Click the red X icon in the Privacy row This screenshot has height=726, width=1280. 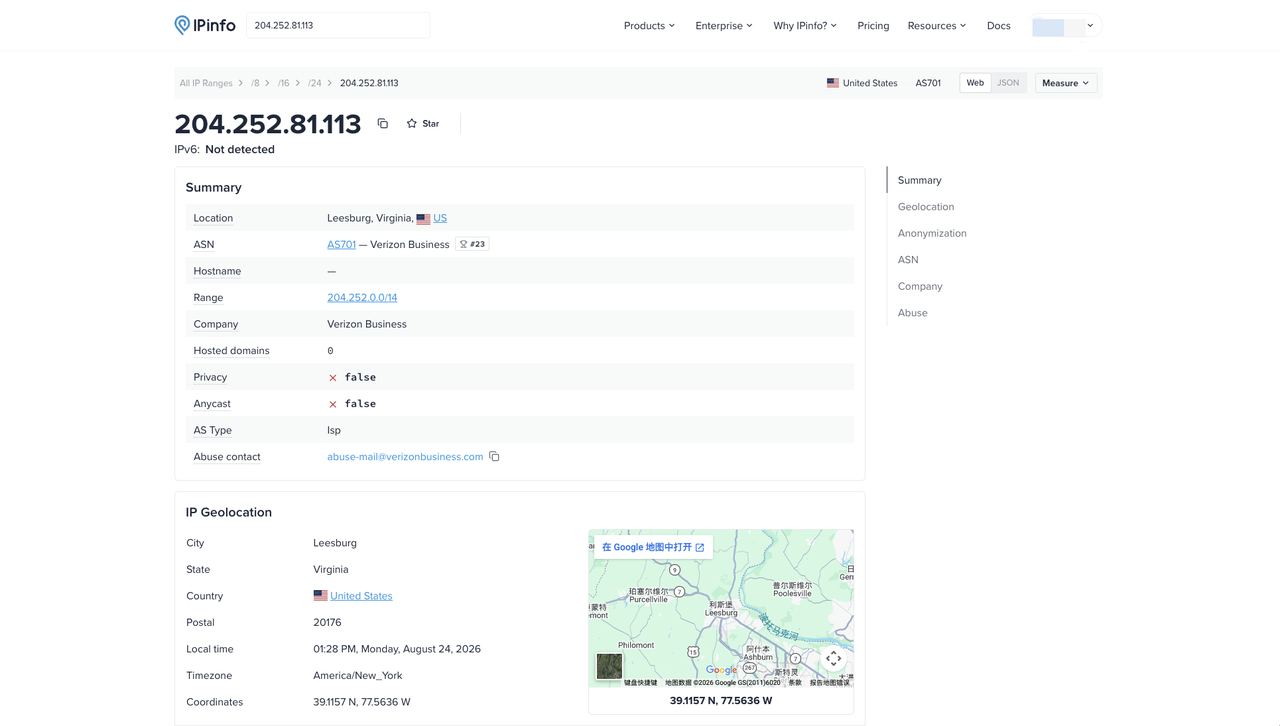333,378
